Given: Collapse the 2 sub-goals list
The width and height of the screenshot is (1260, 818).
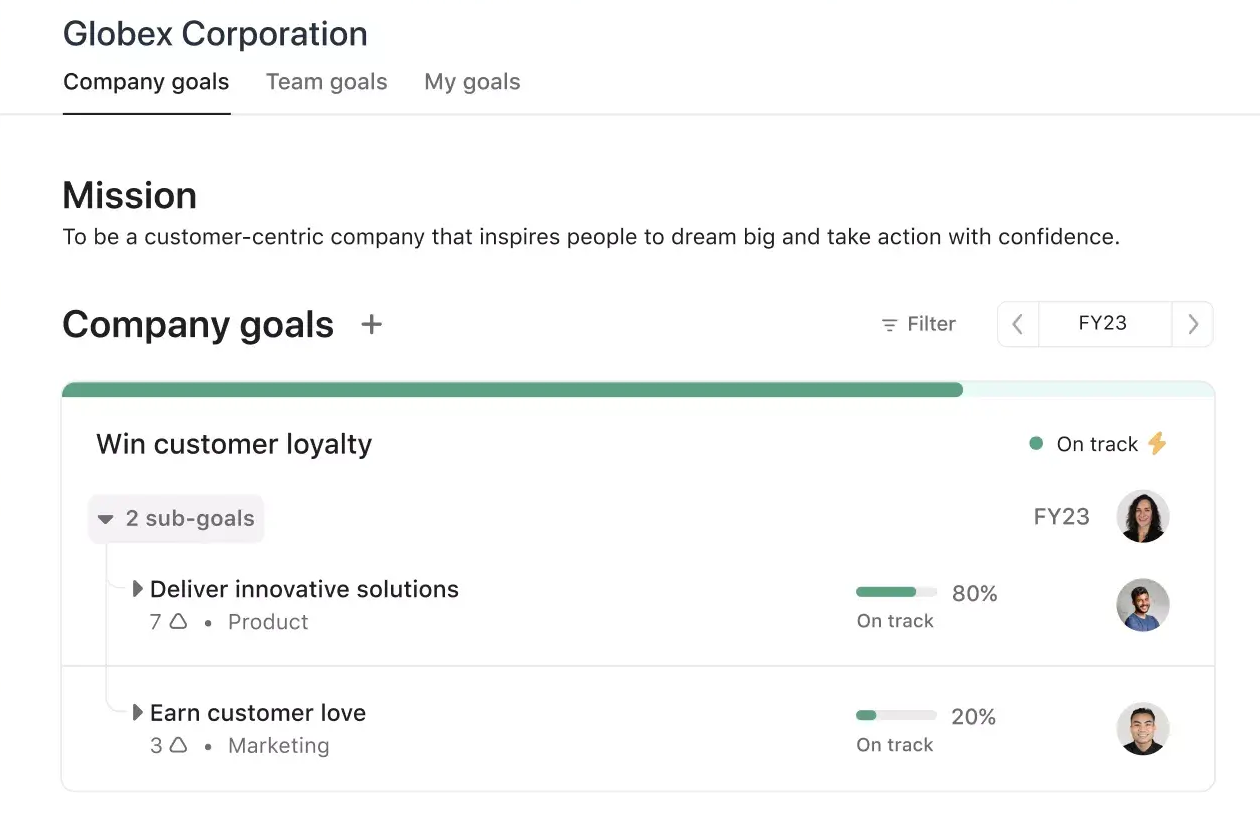Looking at the screenshot, I should (106, 519).
